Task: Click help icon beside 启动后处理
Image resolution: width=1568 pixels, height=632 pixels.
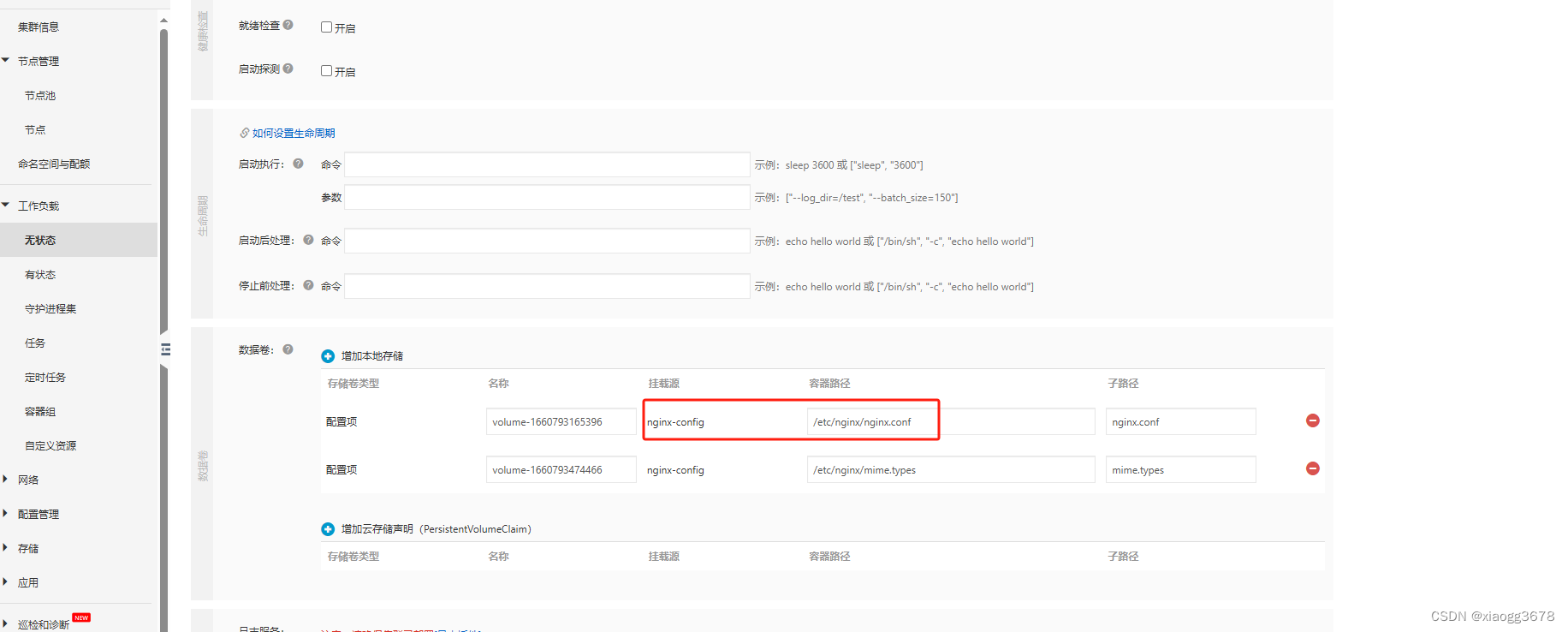Action: point(308,240)
